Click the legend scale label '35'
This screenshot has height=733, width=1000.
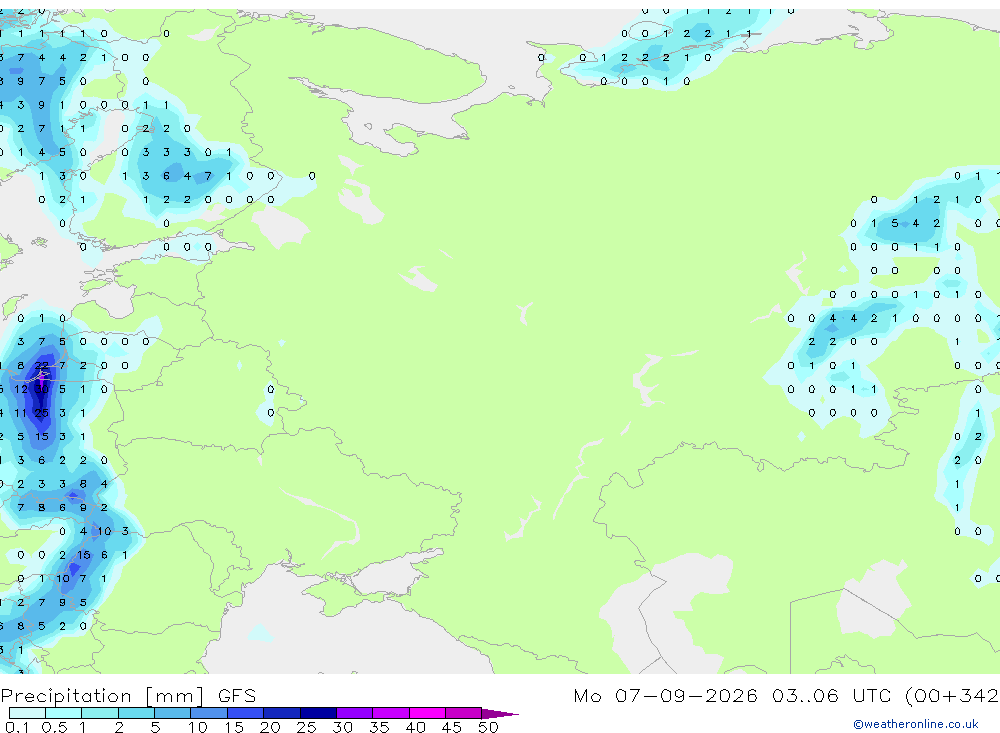click(x=379, y=727)
